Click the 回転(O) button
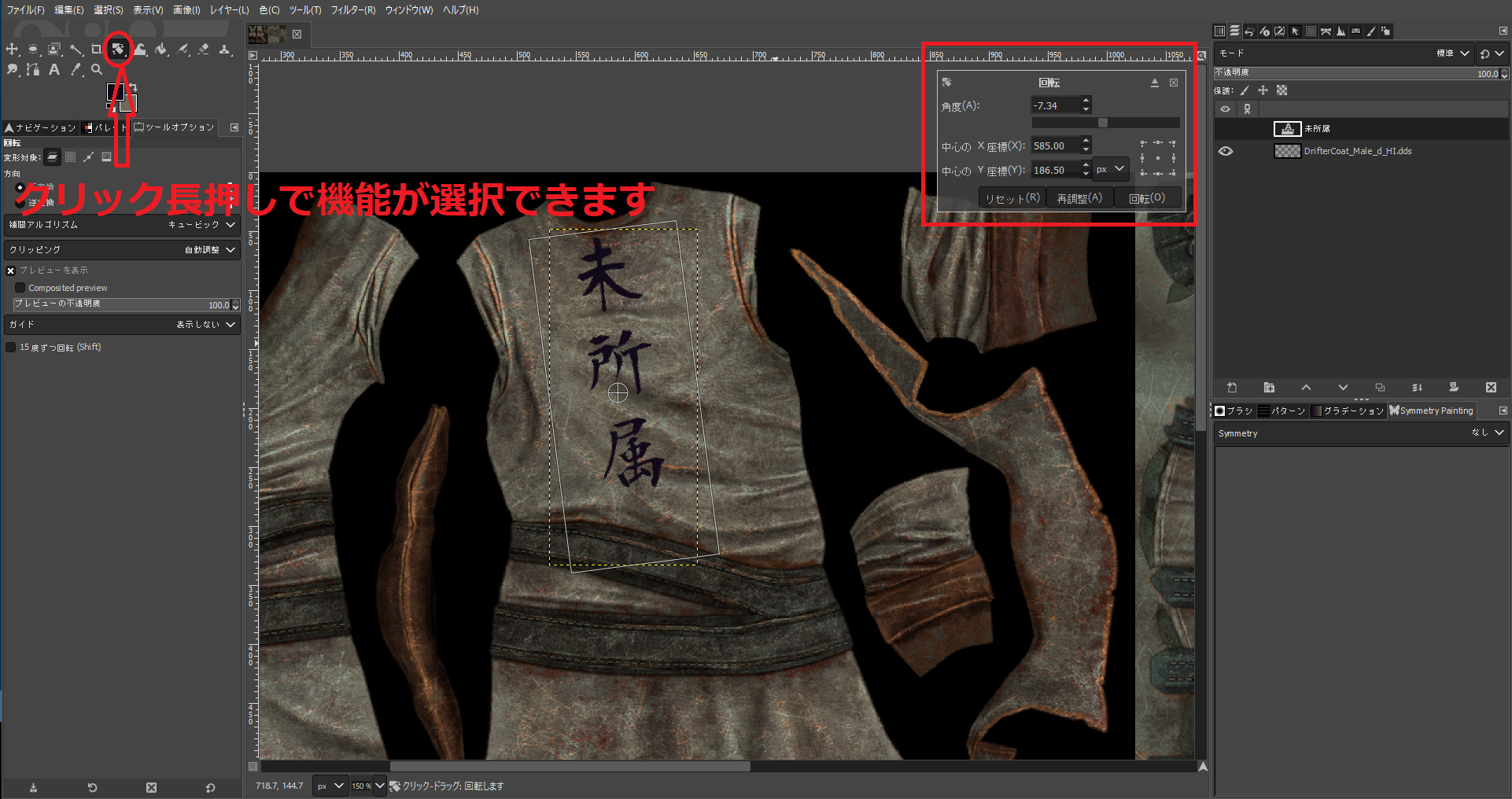The height and width of the screenshot is (799, 1512). (x=1147, y=198)
